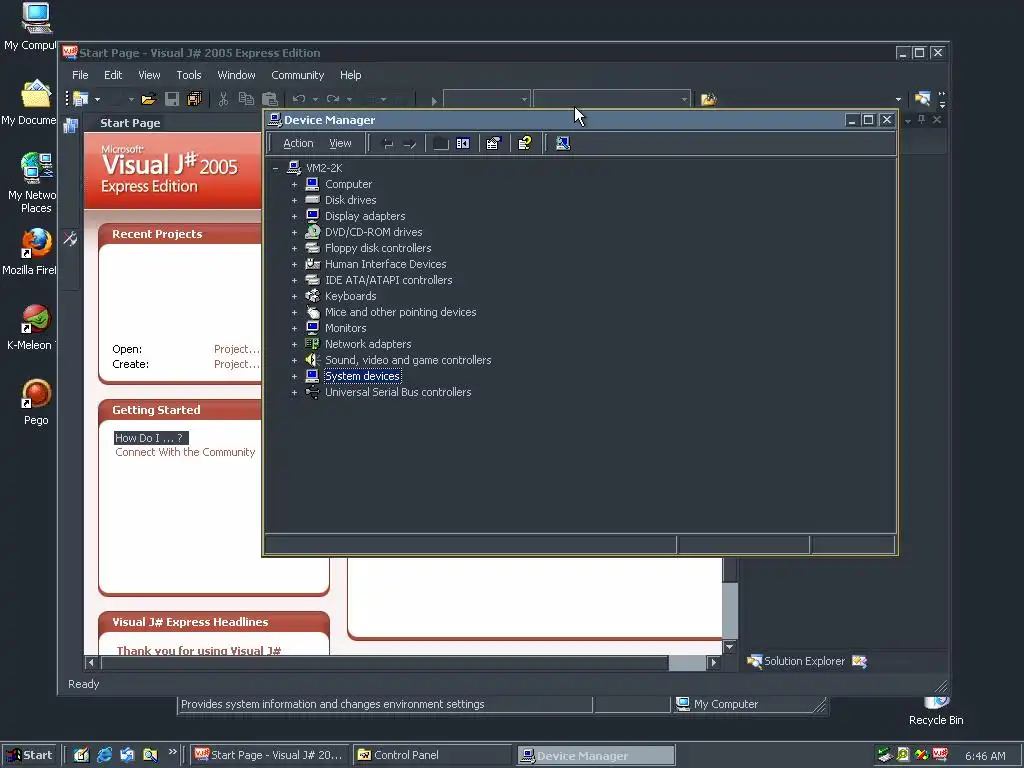Image resolution: width=1024 pixels, height=768 pixels.
Task: Open the View menu in Device Manager
Action: click(x=340, y=143)
